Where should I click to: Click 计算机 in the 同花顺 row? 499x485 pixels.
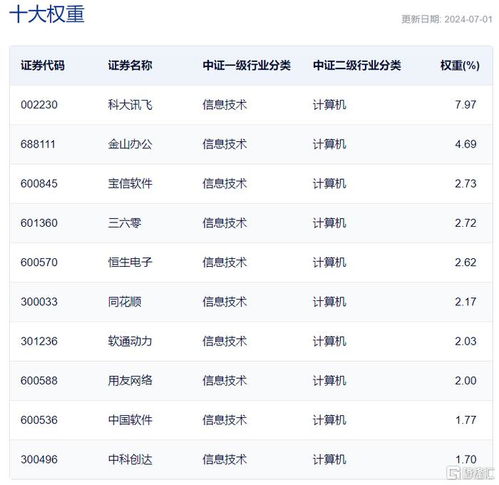click(329, 302)
